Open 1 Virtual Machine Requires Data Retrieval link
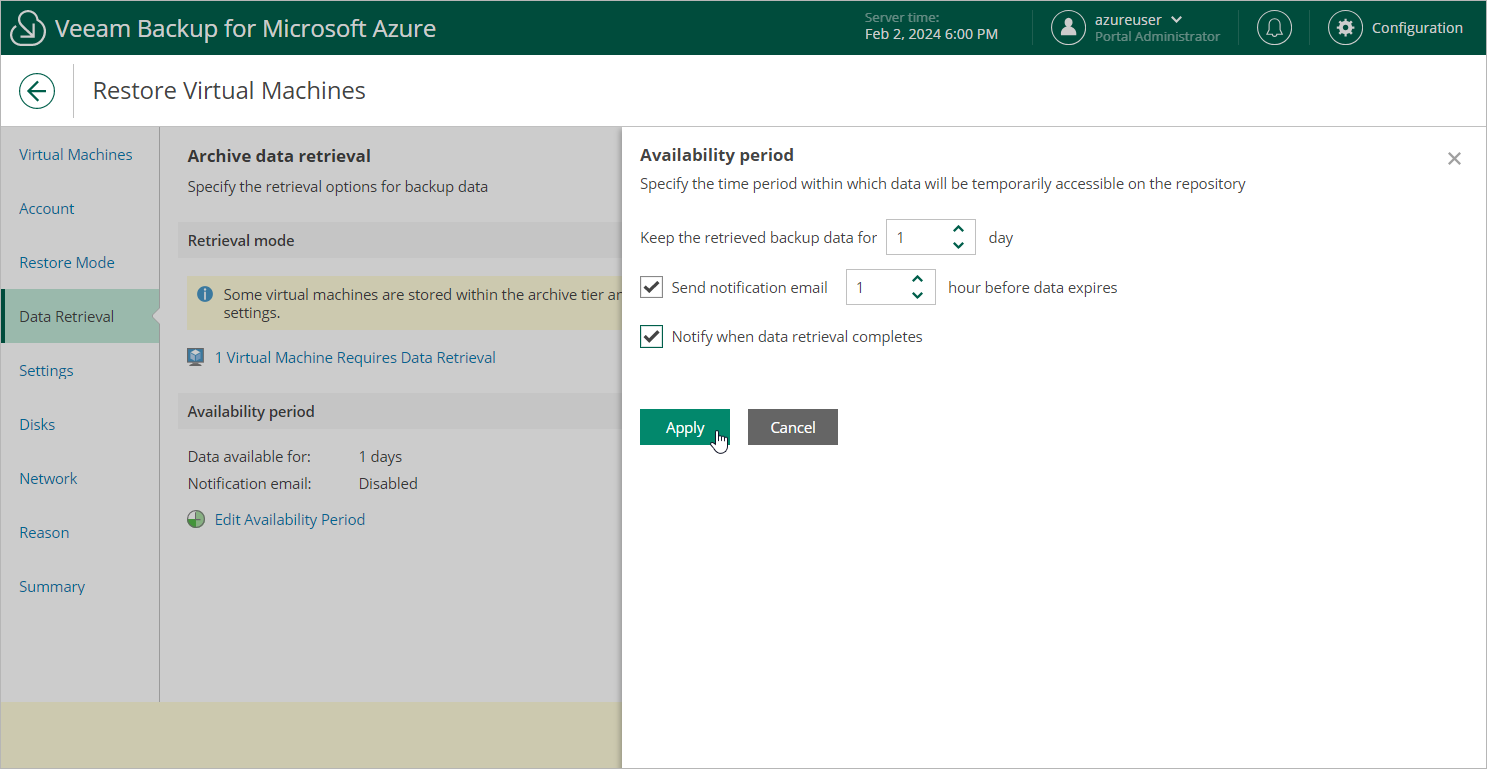 coord(355,358)
